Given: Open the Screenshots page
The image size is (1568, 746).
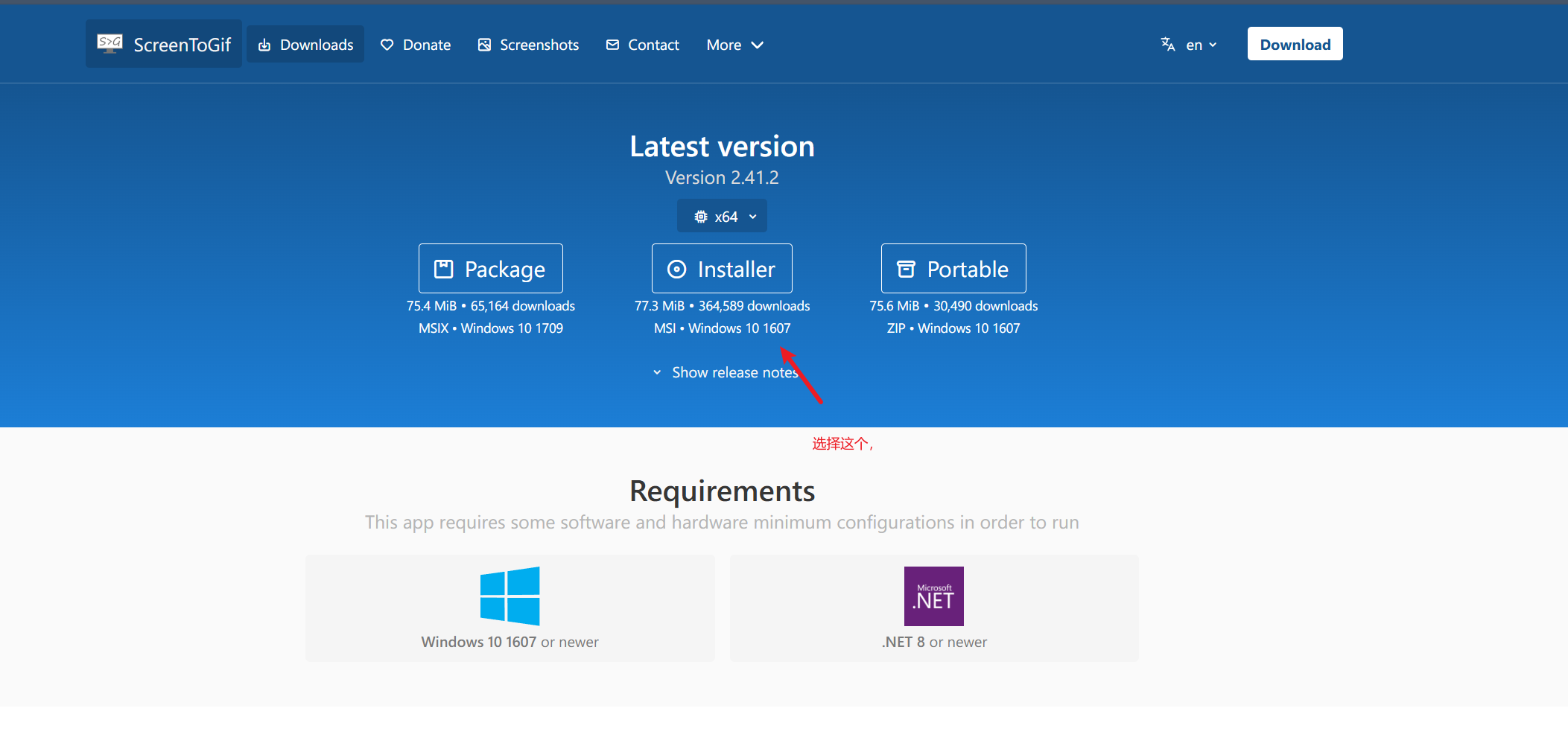Looking at the screenshot, I should tap(528, 45).
